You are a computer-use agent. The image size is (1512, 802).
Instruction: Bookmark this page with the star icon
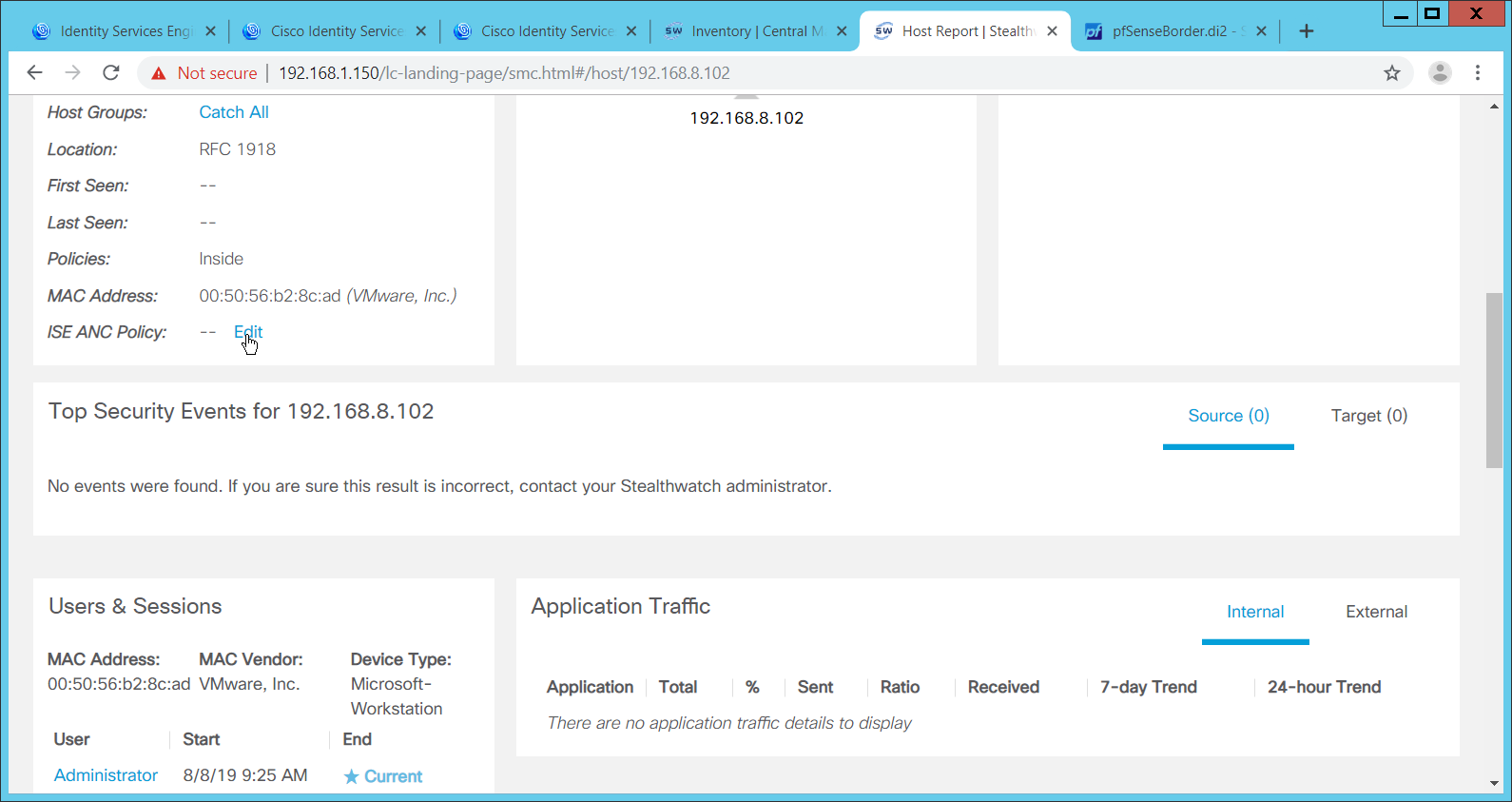tap(1392, 73)
